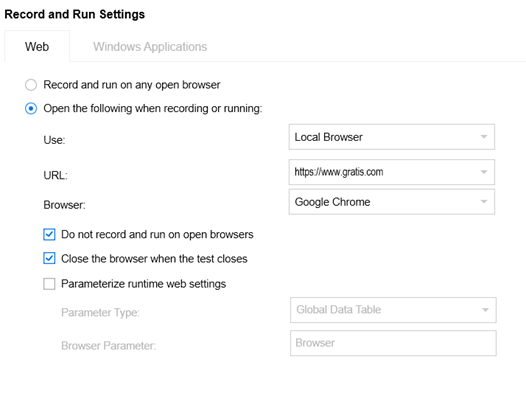Screen dimensions: 526x393
Task: Click the Browser Parameter text field
Action: tap(393, 343)
